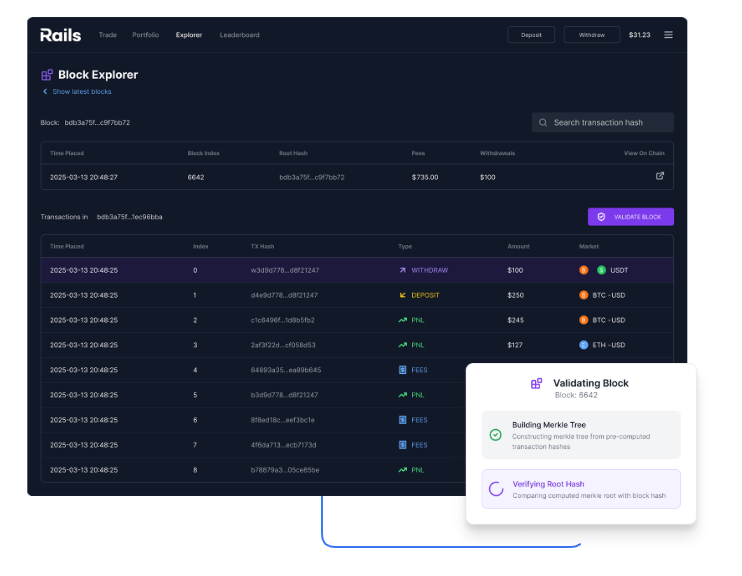This screenshot has height=576, width=742.
Task: Click the Show latest blocks link
Action: 82,91
